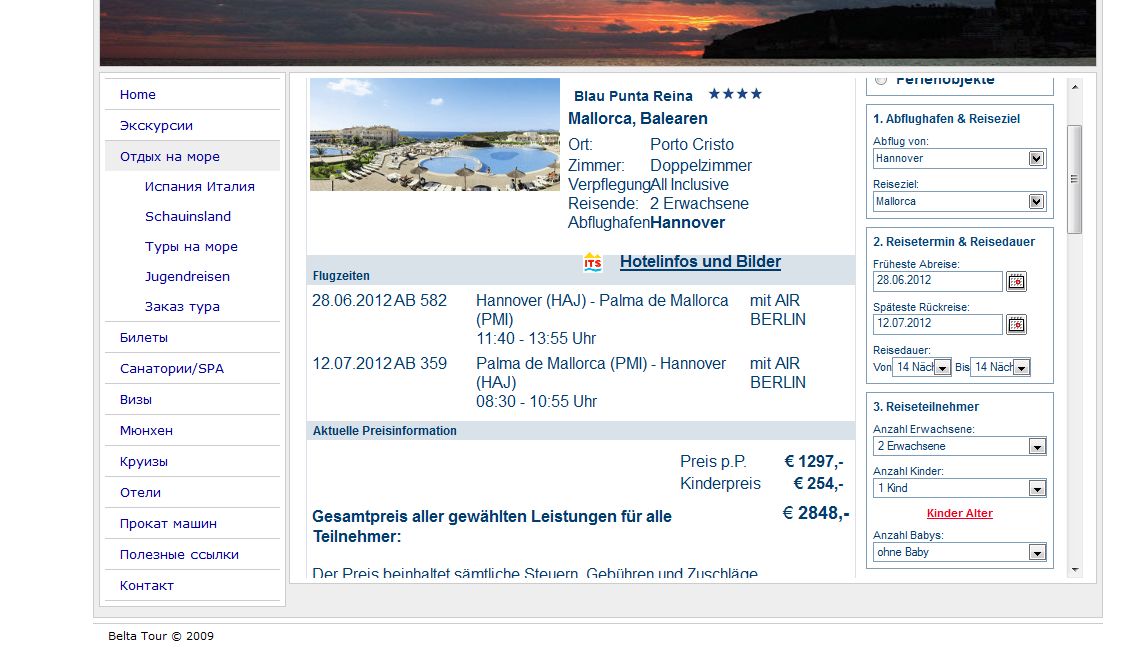Open the Reiseziel Mallorca dropdown

click(x=960, y=202)
